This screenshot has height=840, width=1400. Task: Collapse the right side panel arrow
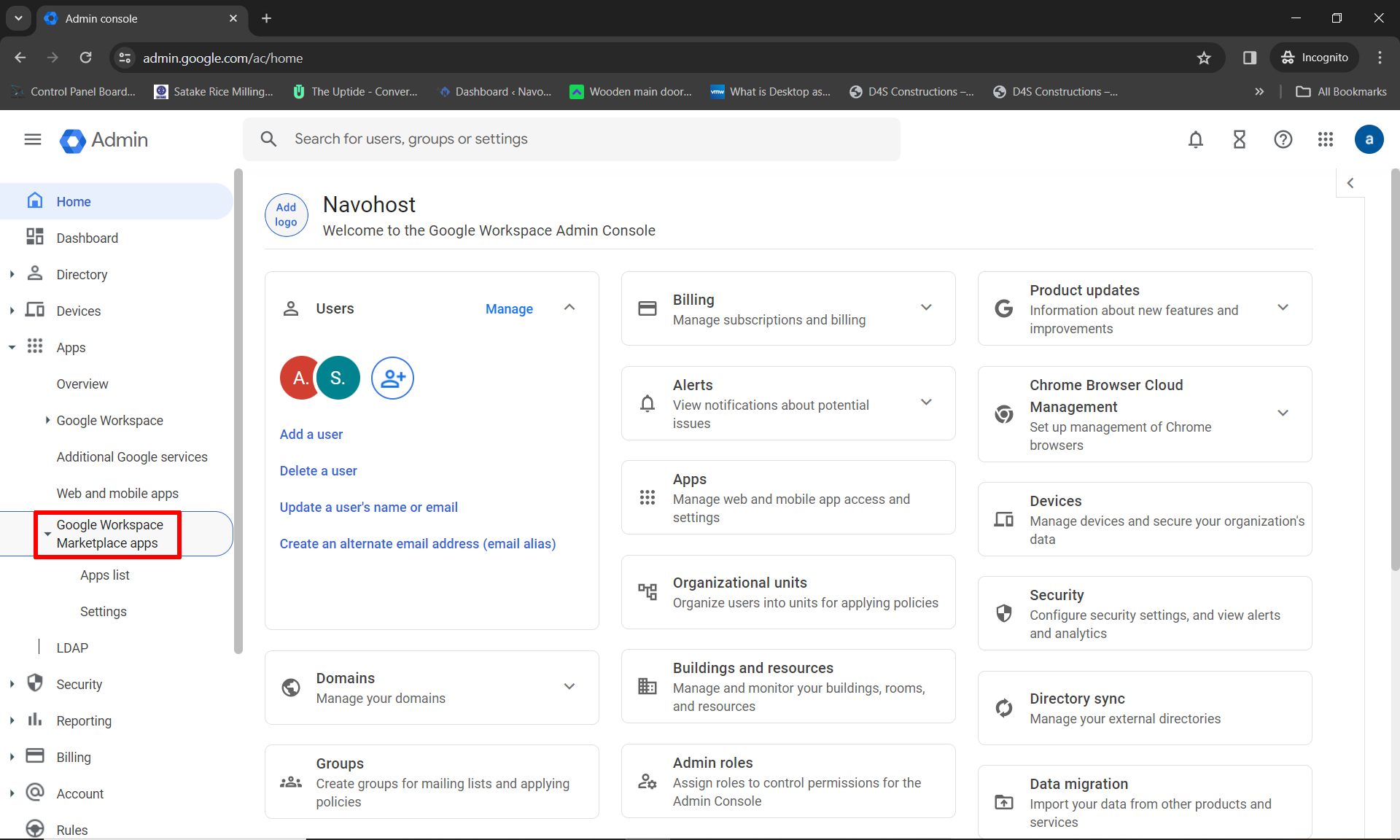1350,183
